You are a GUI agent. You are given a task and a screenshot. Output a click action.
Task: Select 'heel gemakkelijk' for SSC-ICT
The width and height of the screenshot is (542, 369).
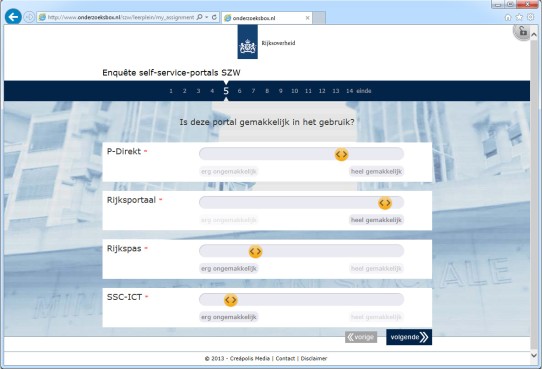pyautogui.click(x=376, y=317)
